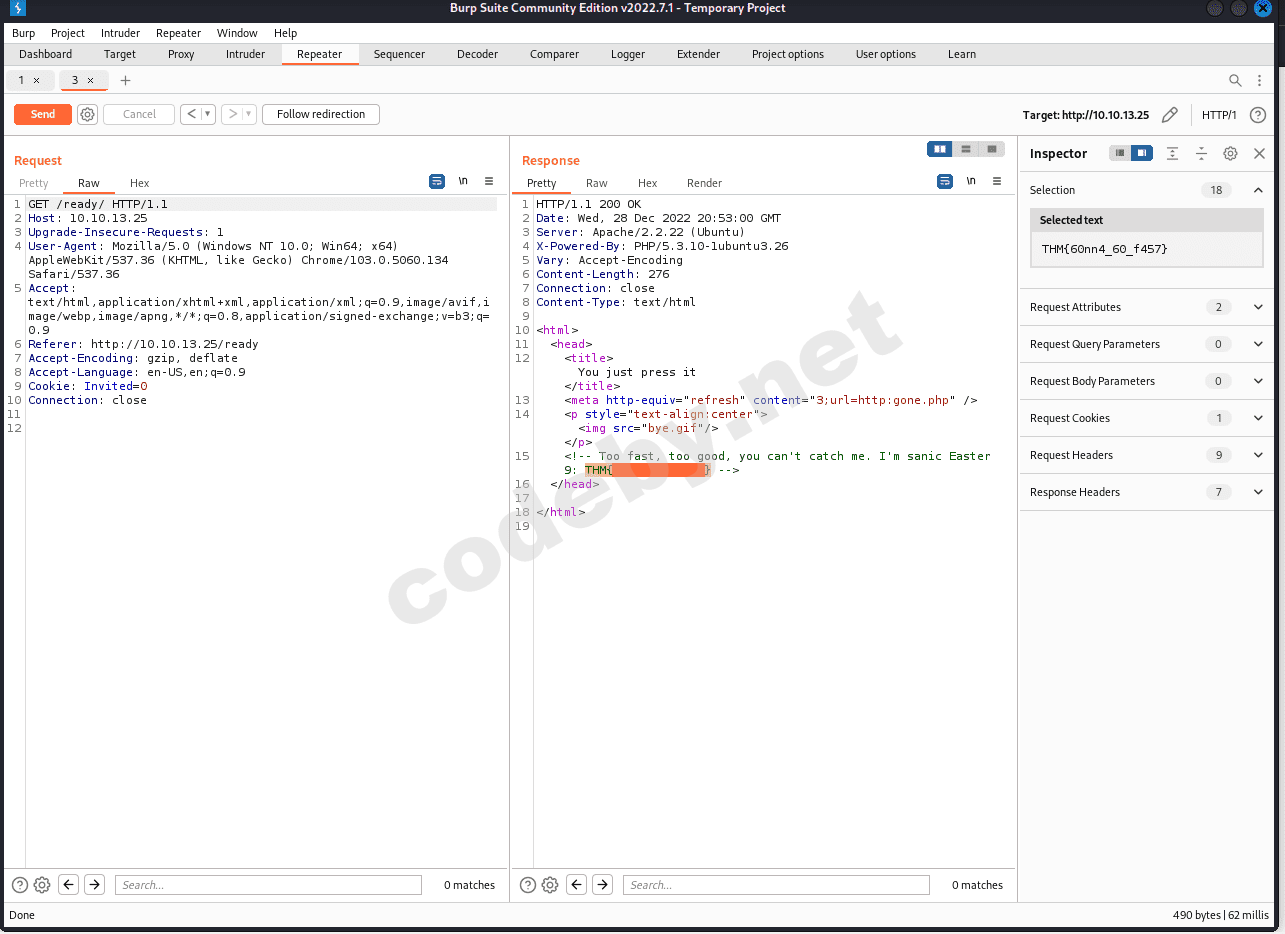This screenshot has width=1285, height=934.
Task: Open the Render tab in Response
Action: click(704, 183)
